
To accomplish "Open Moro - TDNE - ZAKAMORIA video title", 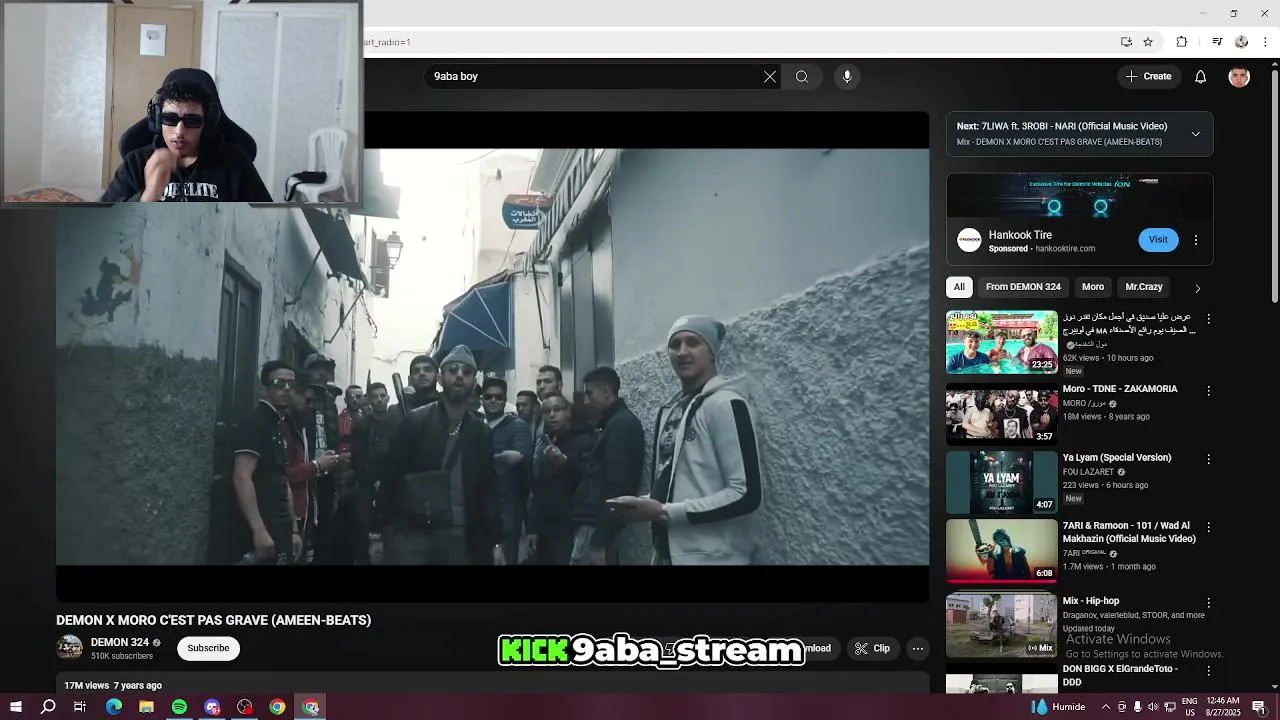I will click(1120, 389).
